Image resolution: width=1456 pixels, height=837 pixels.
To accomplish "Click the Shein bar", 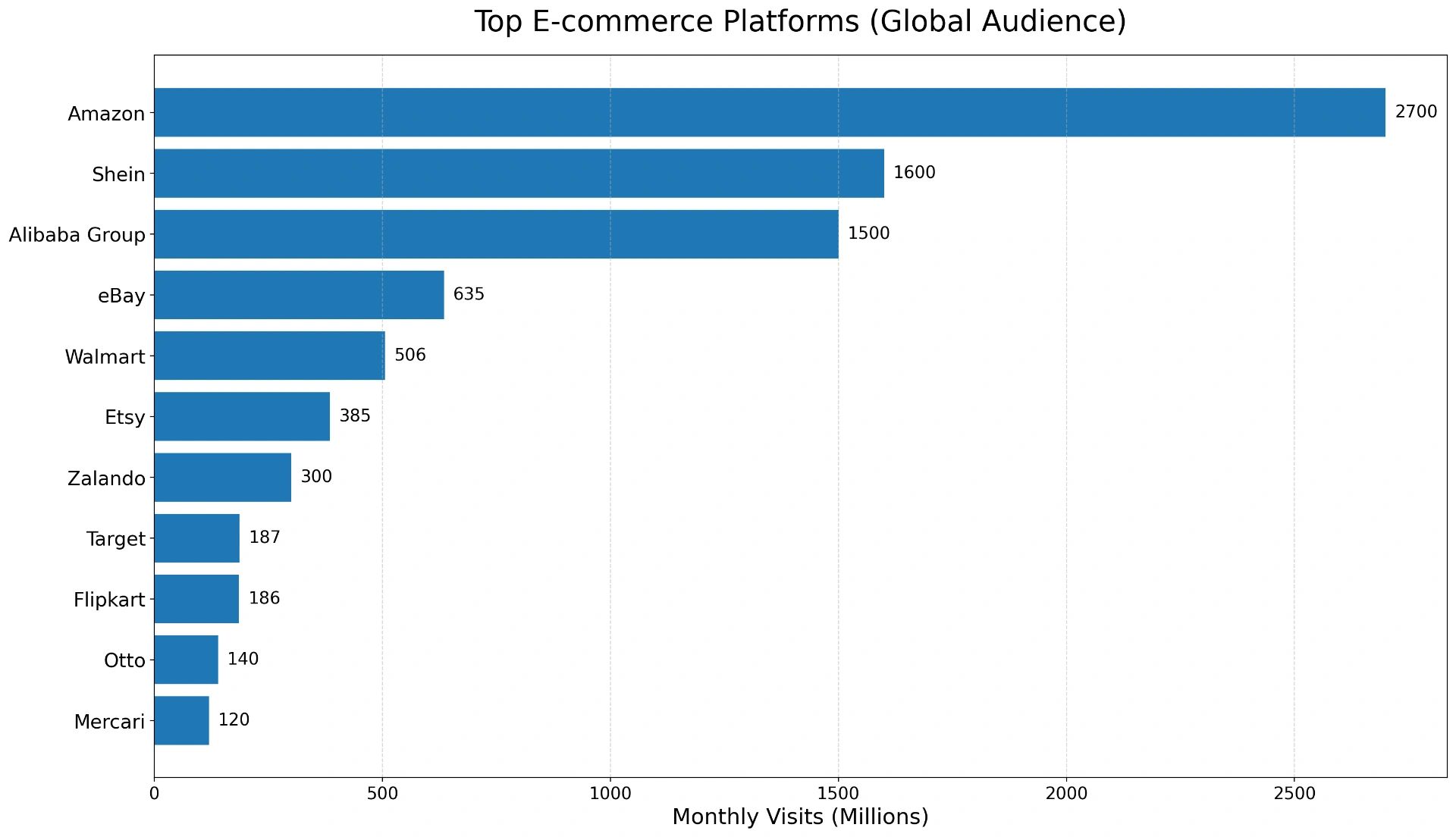I will click(519, 173).
